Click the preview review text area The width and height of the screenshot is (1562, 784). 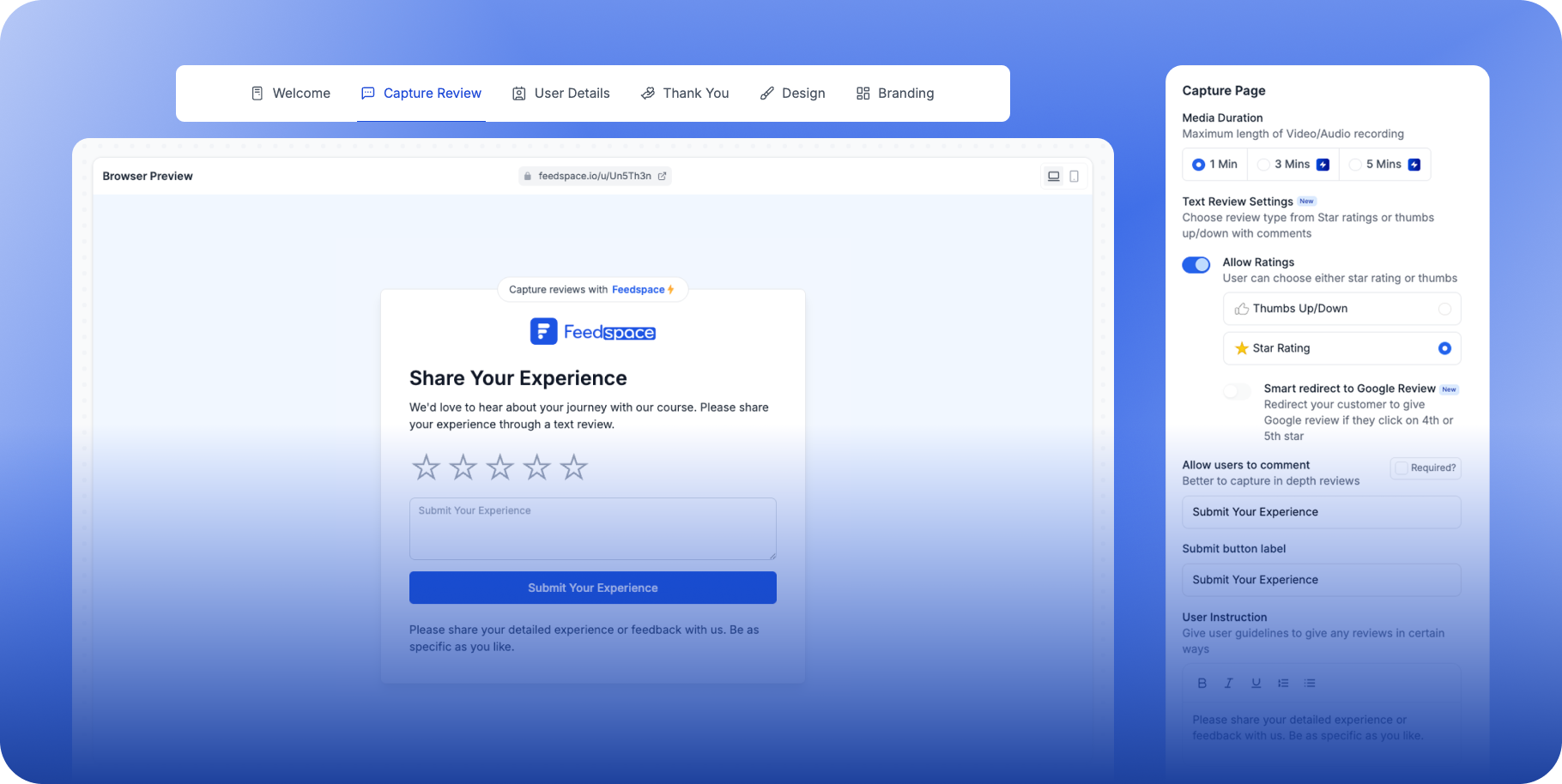coord(593,529)
